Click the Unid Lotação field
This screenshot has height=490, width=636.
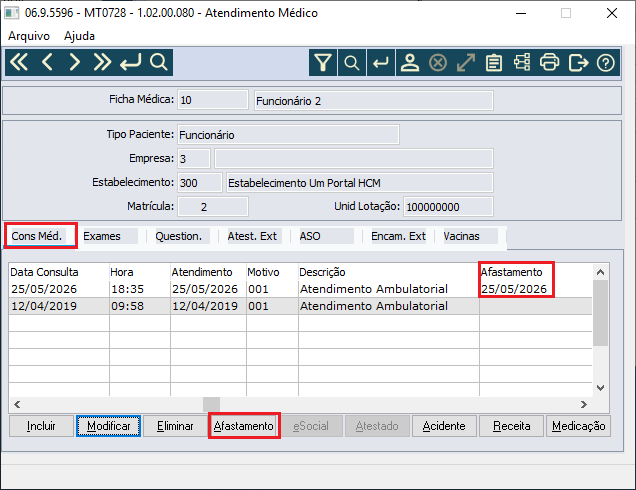click(448, 207)
